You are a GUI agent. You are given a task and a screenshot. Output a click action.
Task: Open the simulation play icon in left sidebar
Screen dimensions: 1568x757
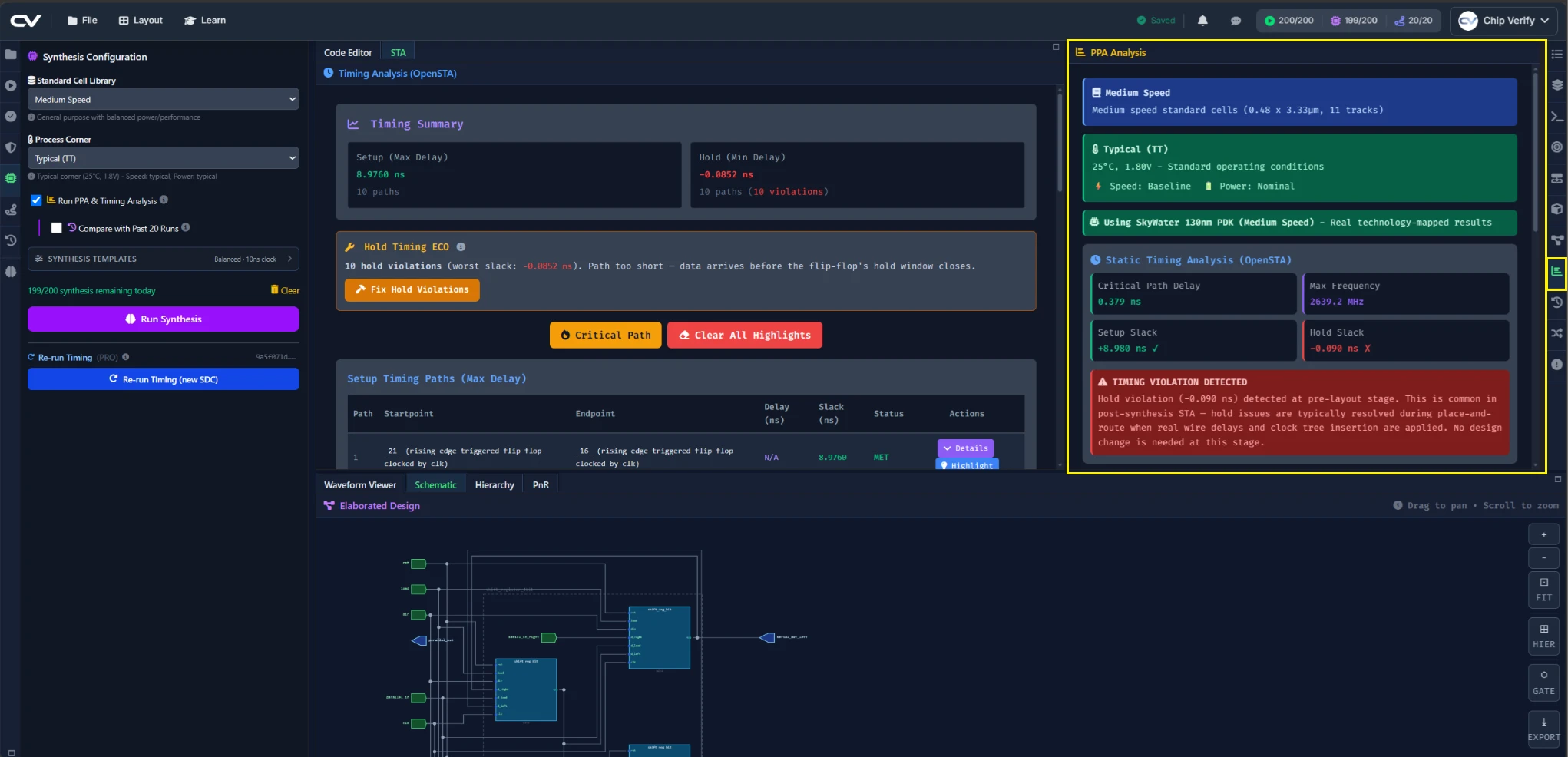11,85
